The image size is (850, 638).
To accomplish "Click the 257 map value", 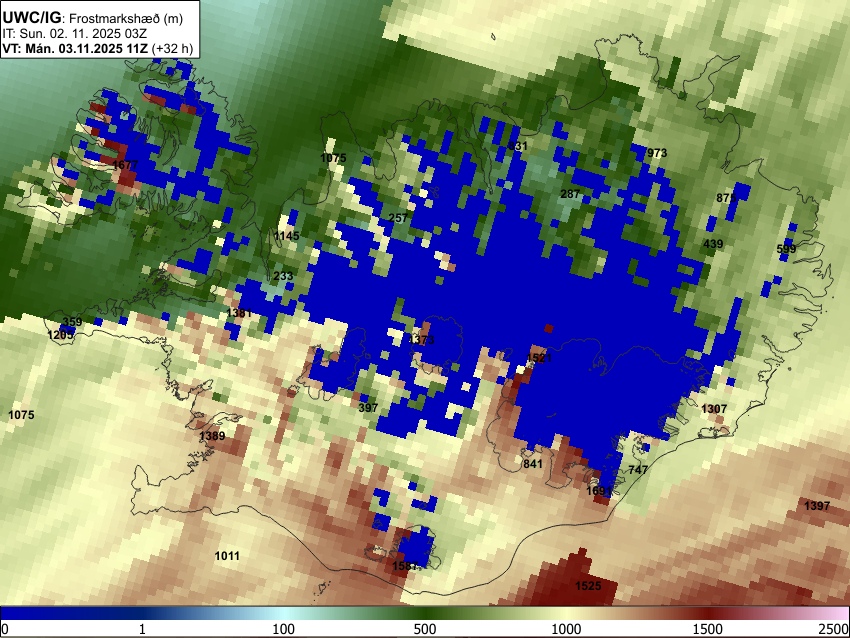I will tap(398, 218).
